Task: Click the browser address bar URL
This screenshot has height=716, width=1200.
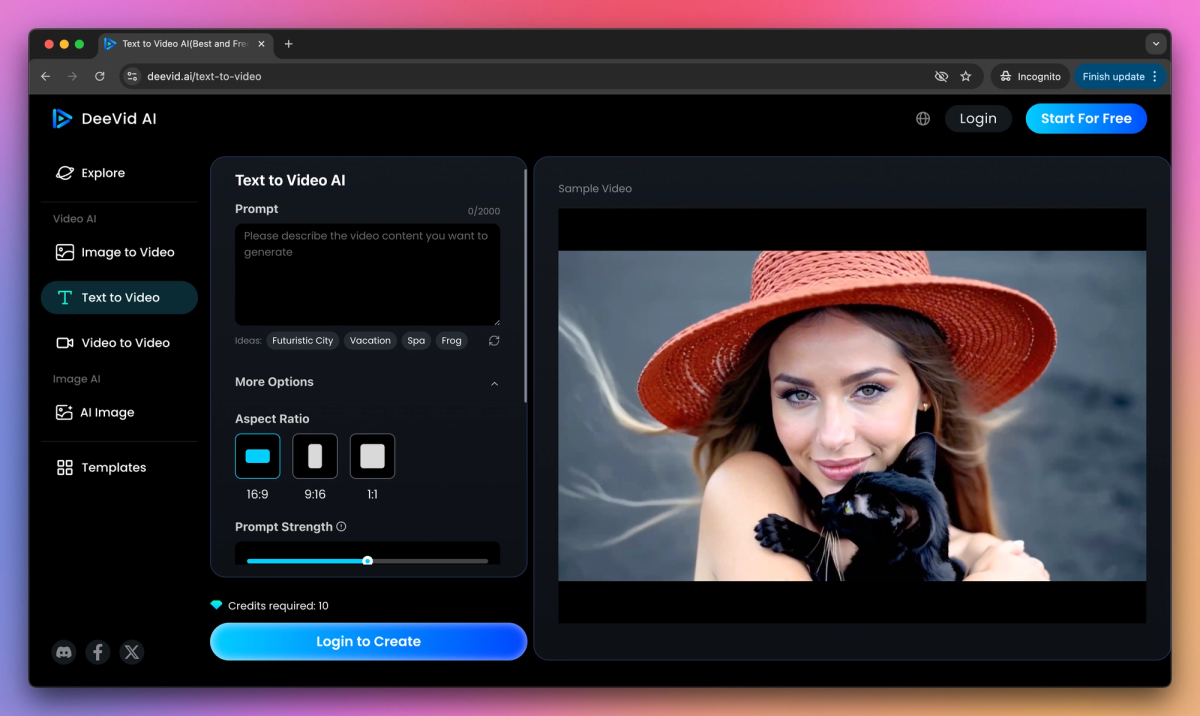Action: point(205,76)
